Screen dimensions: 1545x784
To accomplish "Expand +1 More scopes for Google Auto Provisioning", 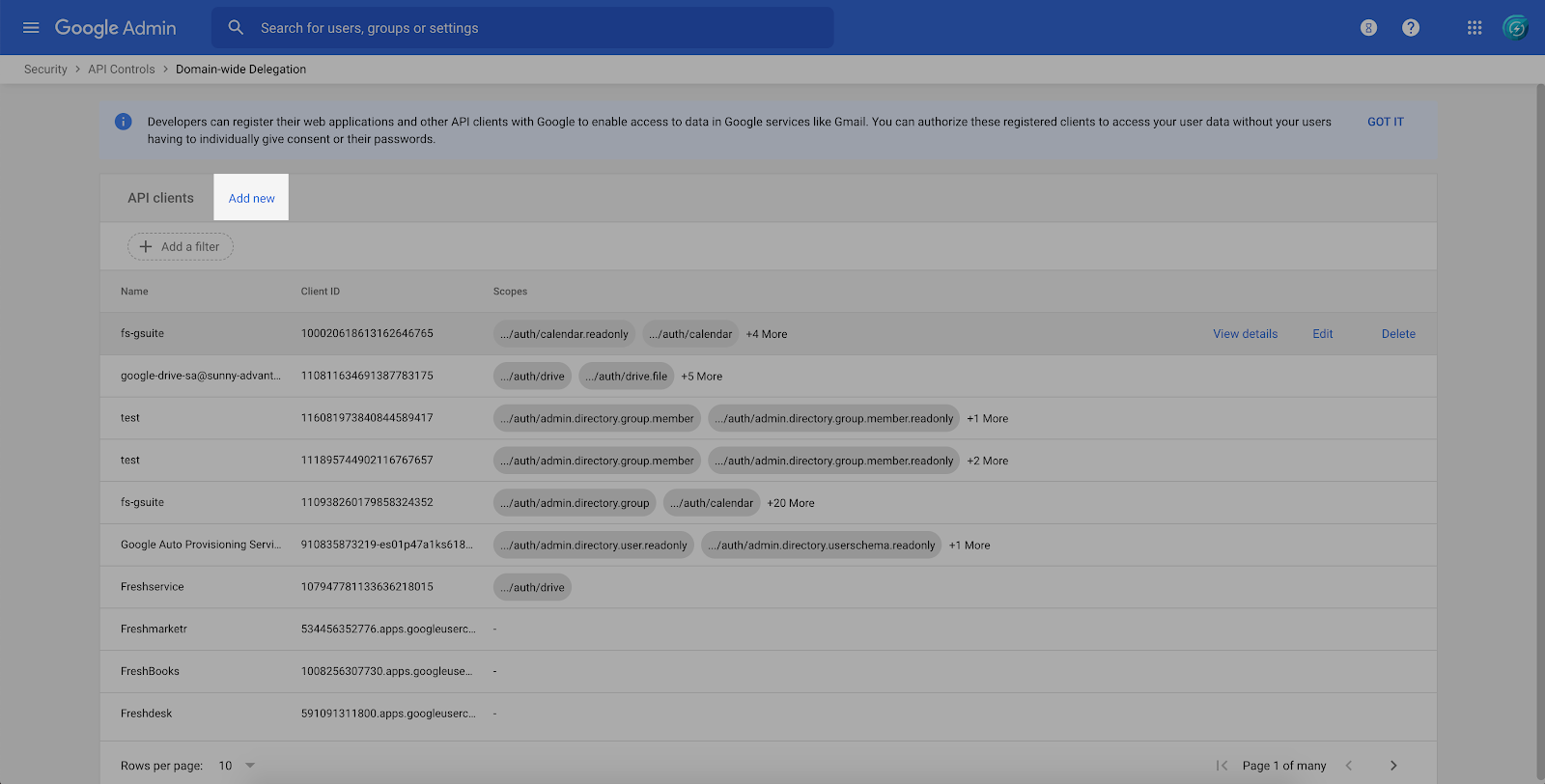I will [x=969, y=546].
